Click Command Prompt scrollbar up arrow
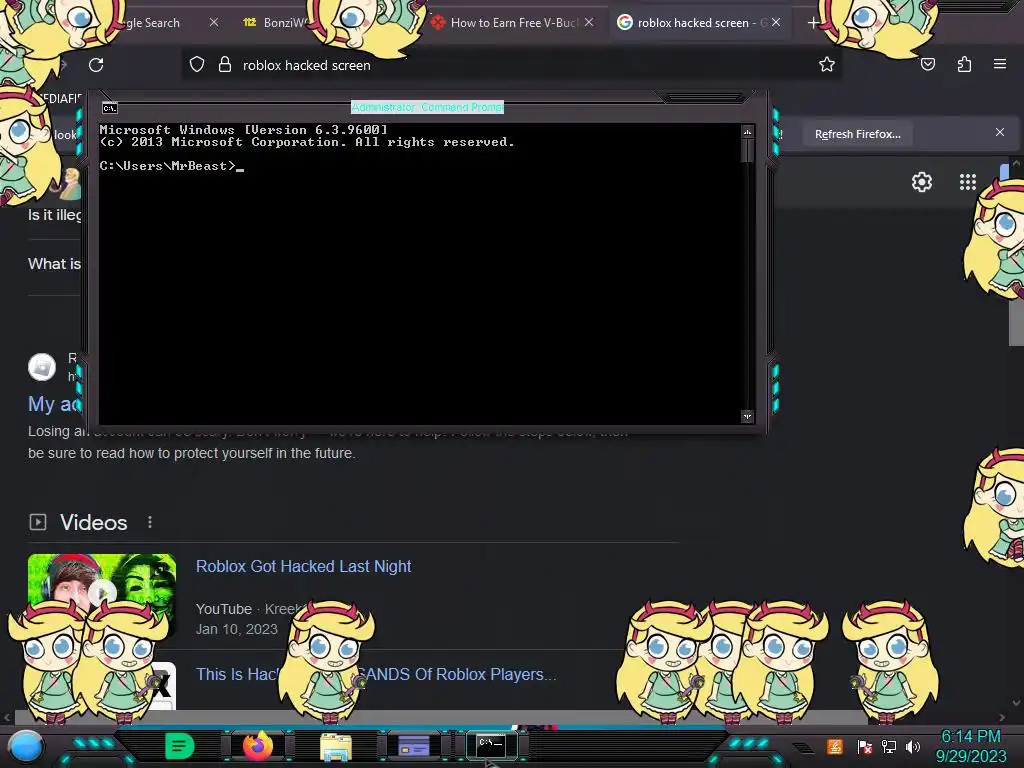 point(747,132)
